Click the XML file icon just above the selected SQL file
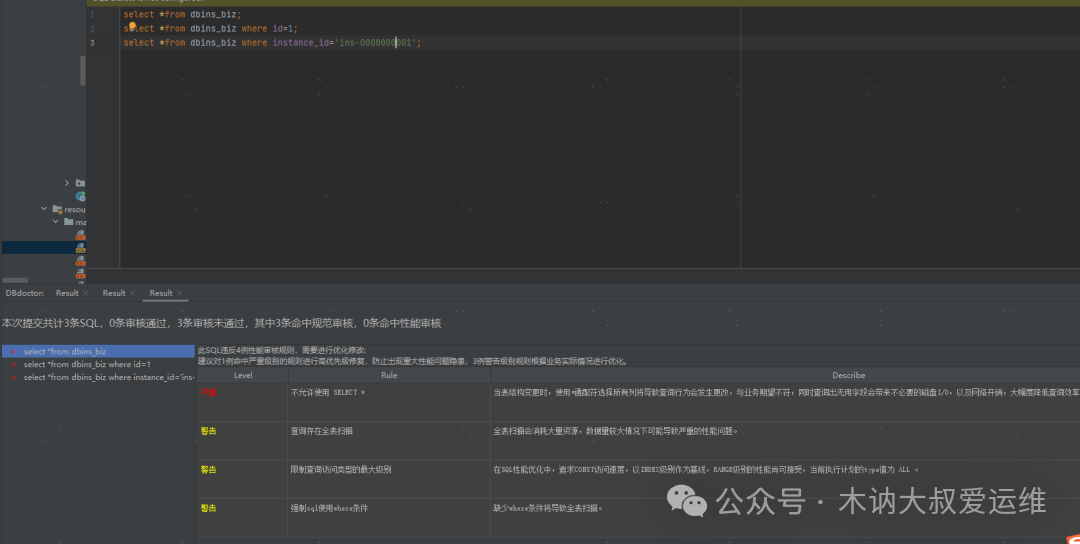The height and width of the screenshot is (544, 1080). click(81, 235)
